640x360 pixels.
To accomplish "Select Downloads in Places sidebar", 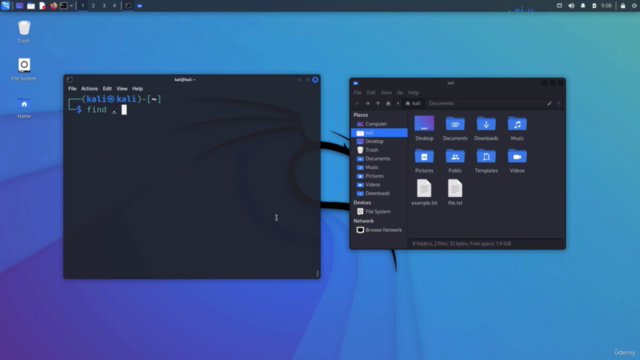I will 379,193.
